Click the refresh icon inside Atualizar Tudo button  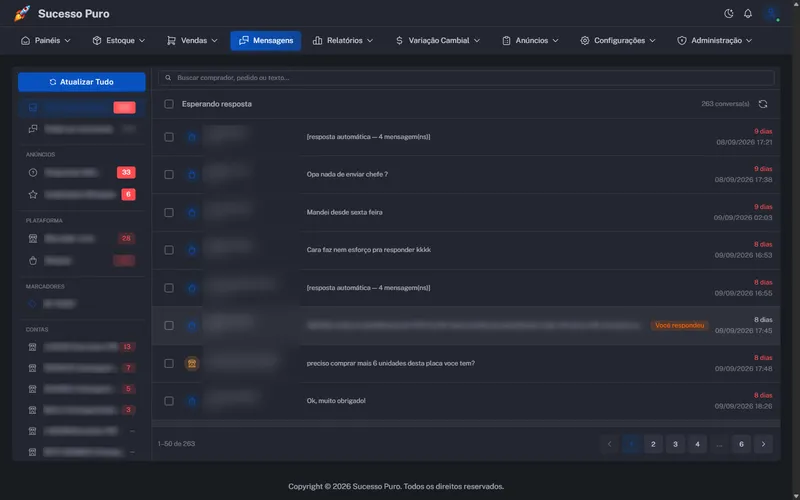point(53,82)
